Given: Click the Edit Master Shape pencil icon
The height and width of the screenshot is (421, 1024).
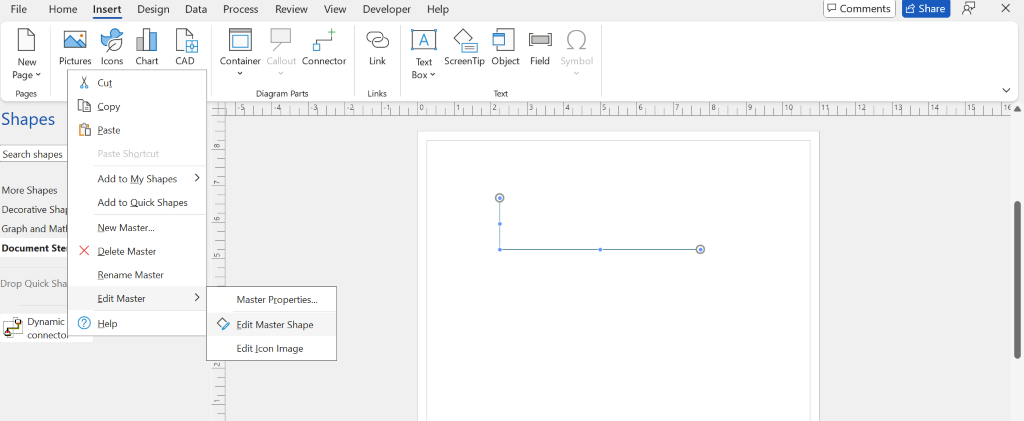Looking at the screenshot, I should coord(223,324).
